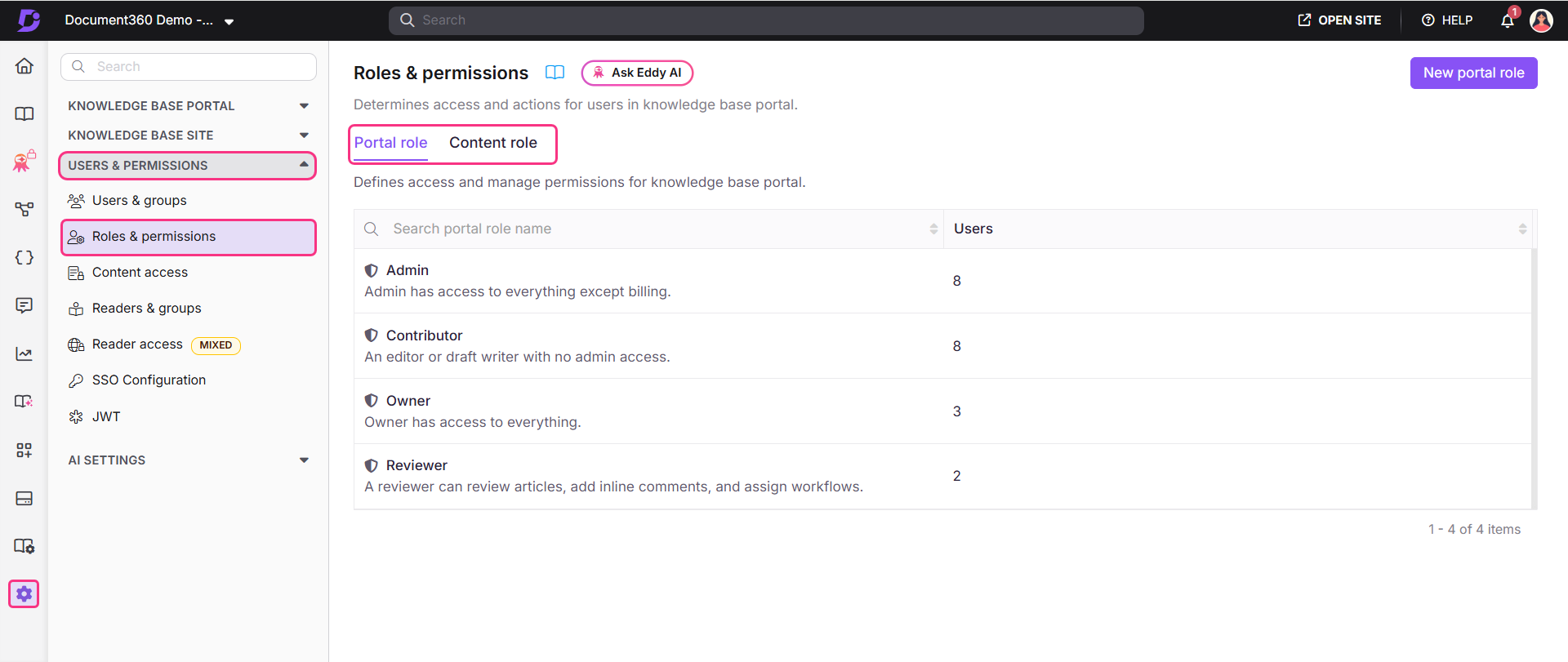Click the Document360 logo
This screenshot has width=1568, height=662.
[x=29, y=20]
